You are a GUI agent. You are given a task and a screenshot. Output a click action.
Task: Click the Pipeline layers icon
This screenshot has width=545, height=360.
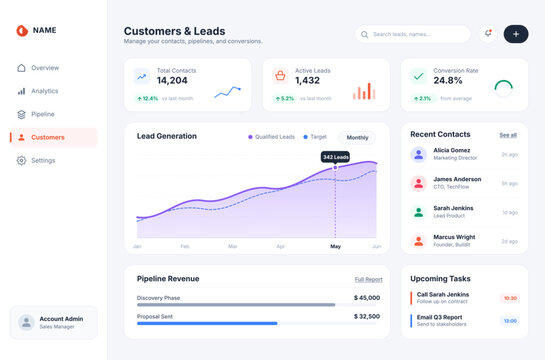(21, 114)
